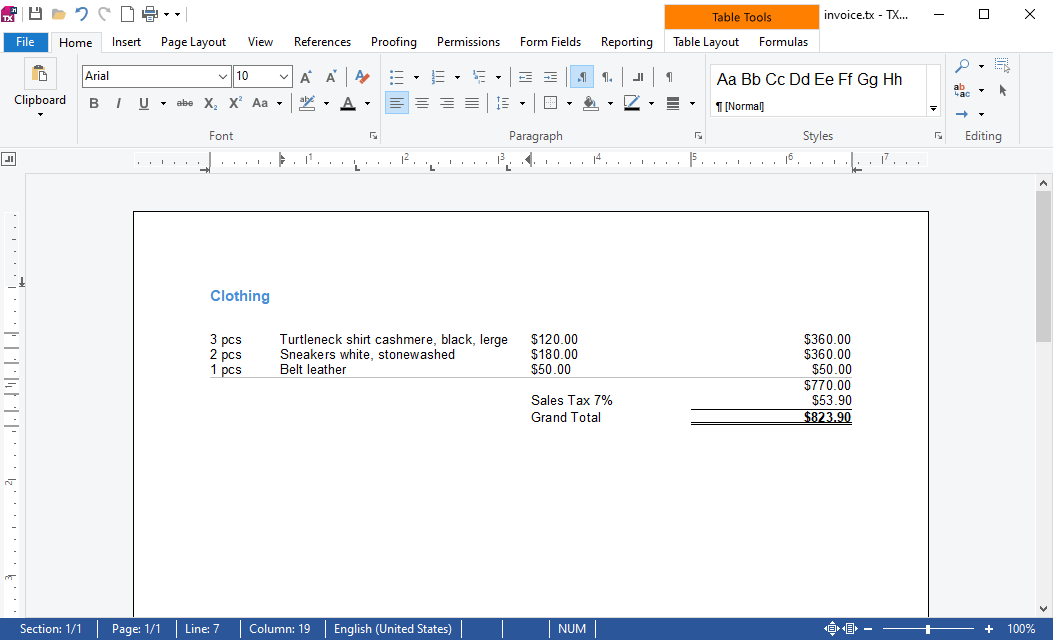The image size is (1053, 640).
Task: Apply subscript formatting
Action: click(210, 103)
